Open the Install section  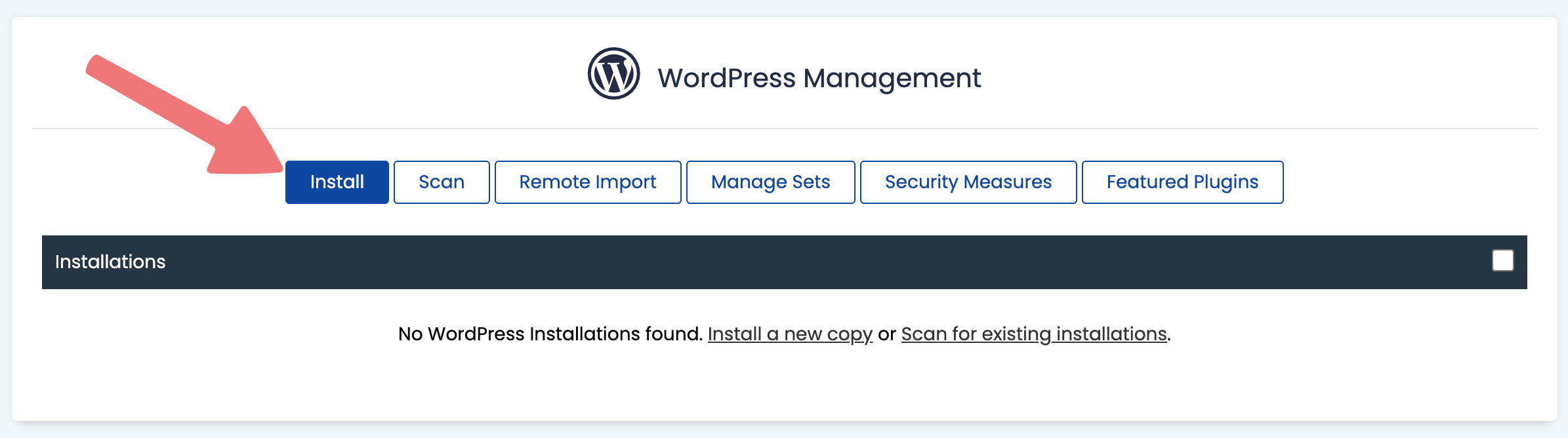(337, 182)
